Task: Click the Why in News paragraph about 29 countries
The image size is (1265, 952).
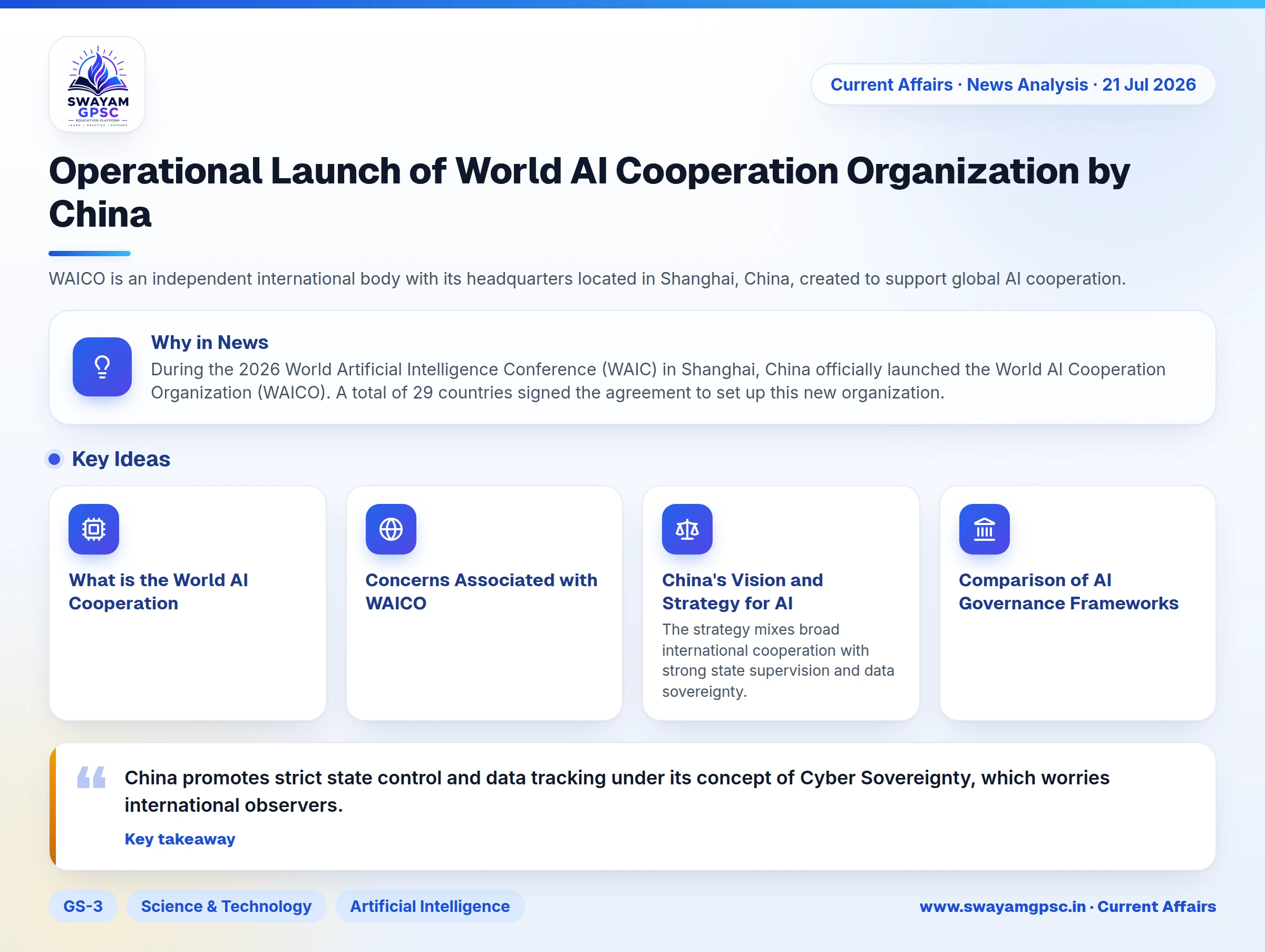Action: [x=658, y=381]
